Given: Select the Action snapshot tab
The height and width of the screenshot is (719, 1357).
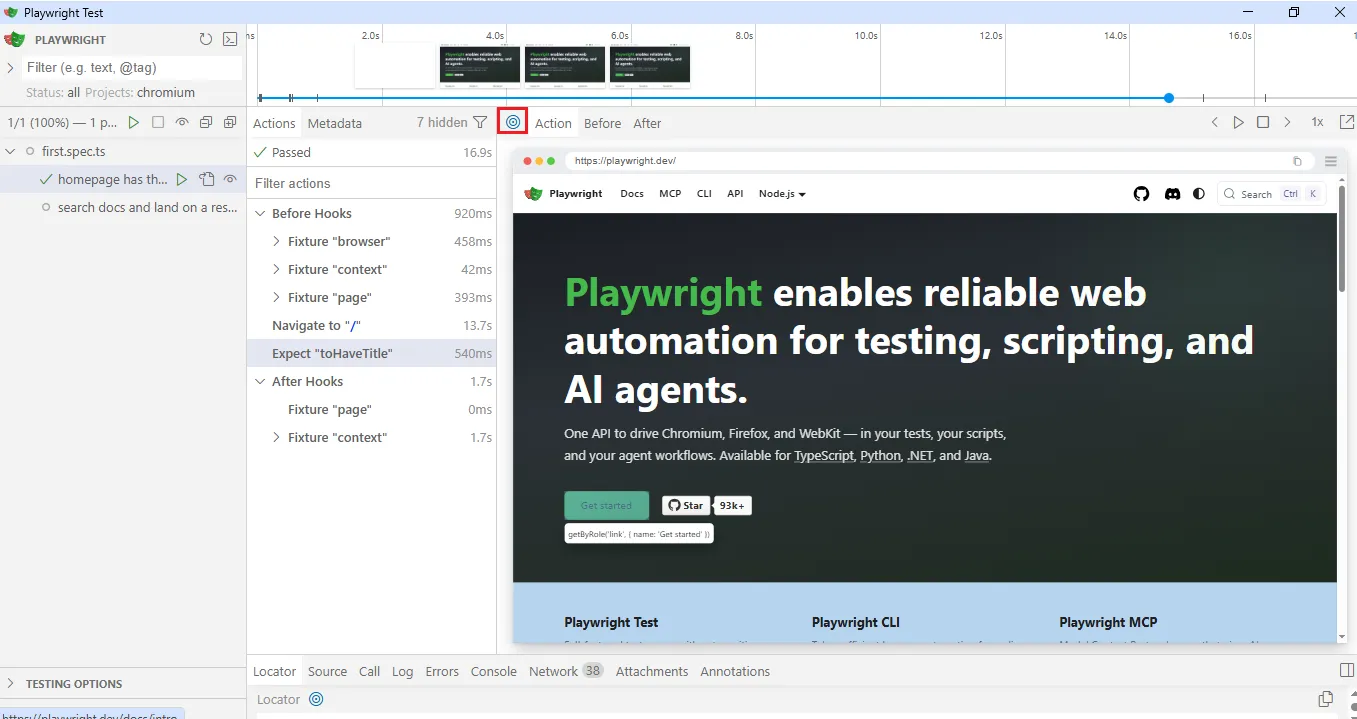Looking at the screenshot, I should 553,123.
